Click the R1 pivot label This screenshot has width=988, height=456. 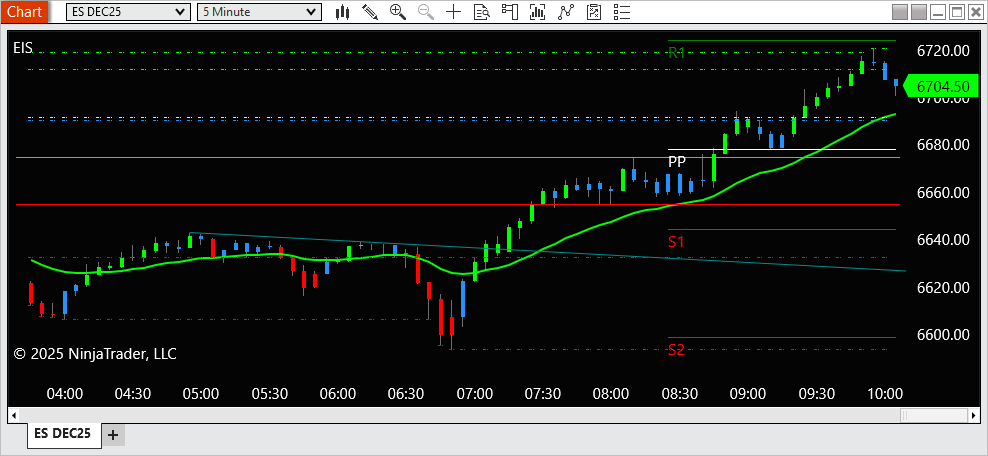[x=676, y=53]
